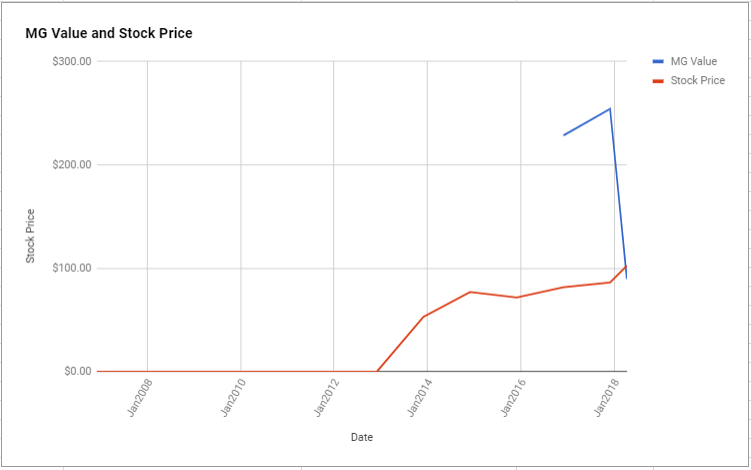
Task: Click the Jan2018 date label
Action: 606,398
